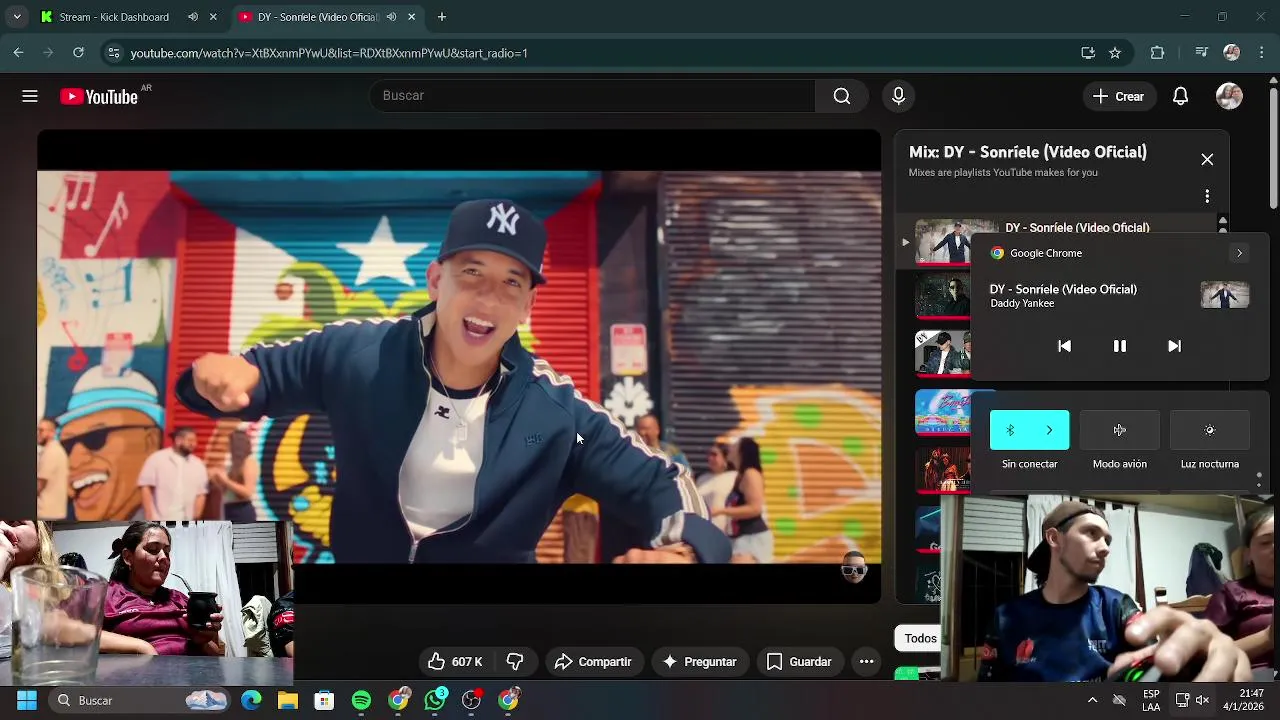1280x720 pixels.
Task: Open a new Chrome tab
Action: coord(442,17)
